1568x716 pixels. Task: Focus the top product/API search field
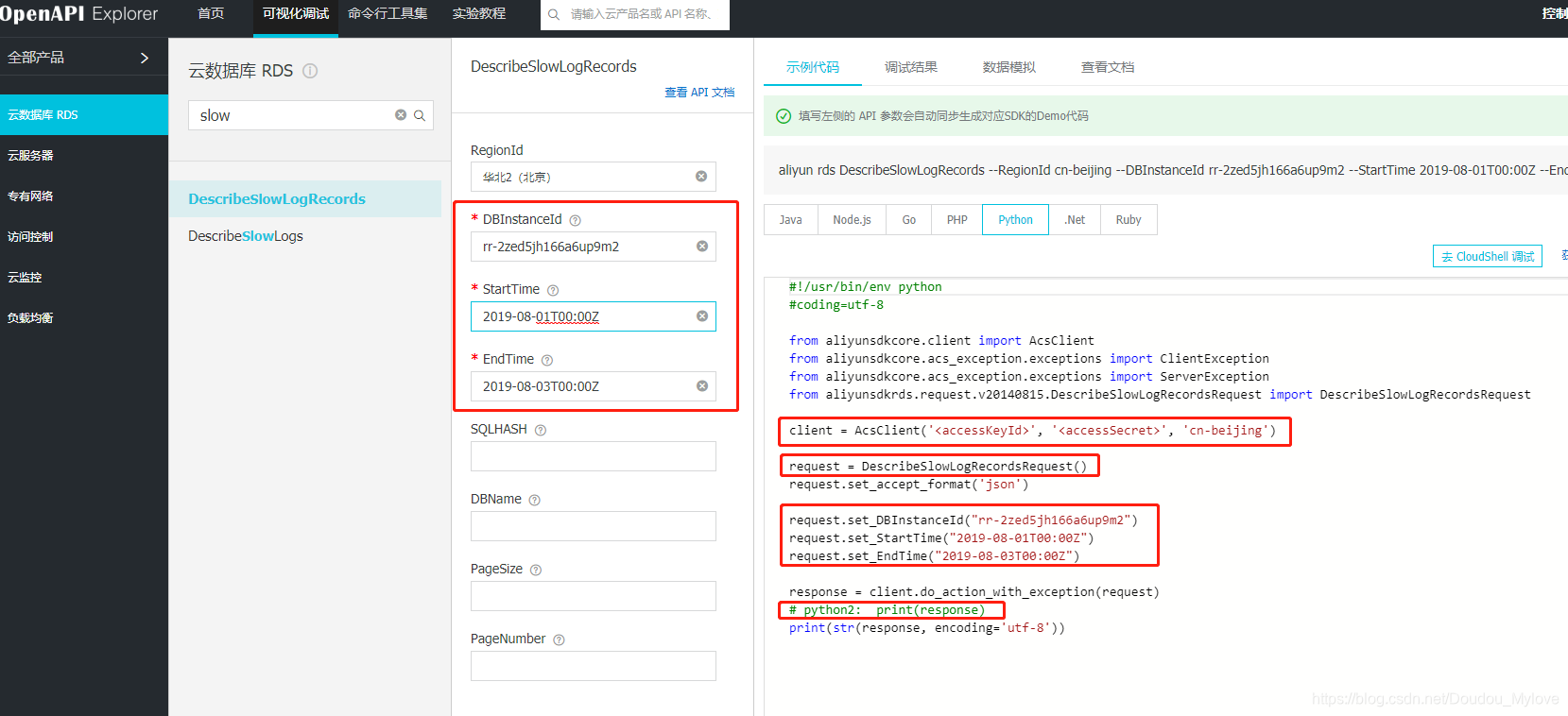635,14
